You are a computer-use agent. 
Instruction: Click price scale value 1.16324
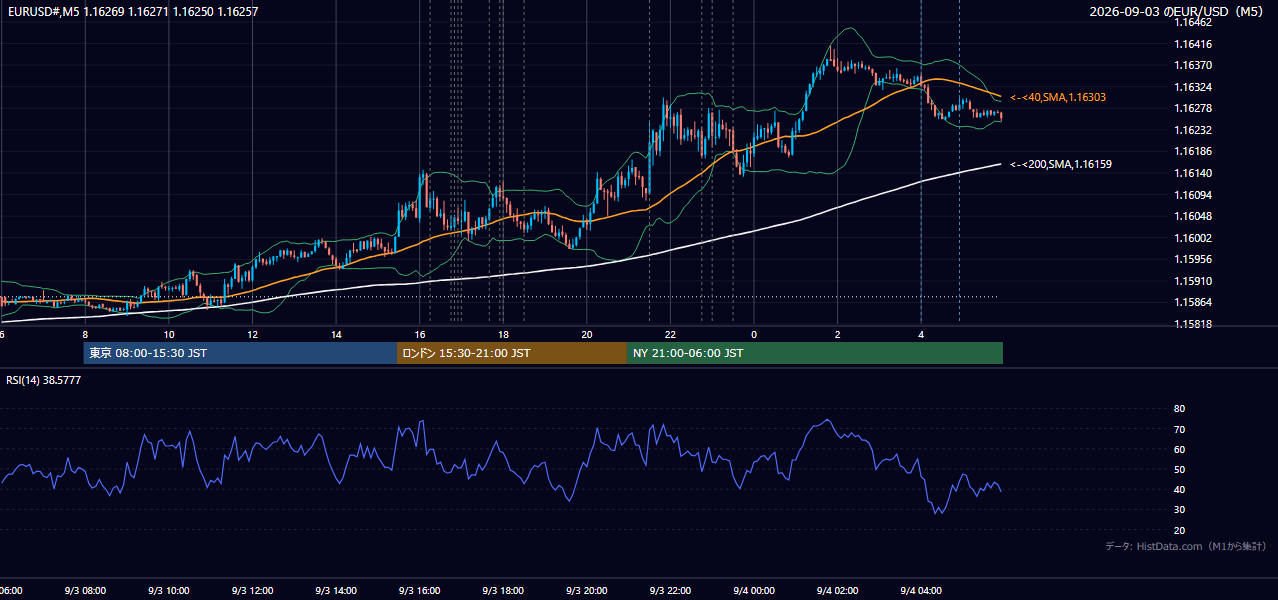pos(1194,87)
